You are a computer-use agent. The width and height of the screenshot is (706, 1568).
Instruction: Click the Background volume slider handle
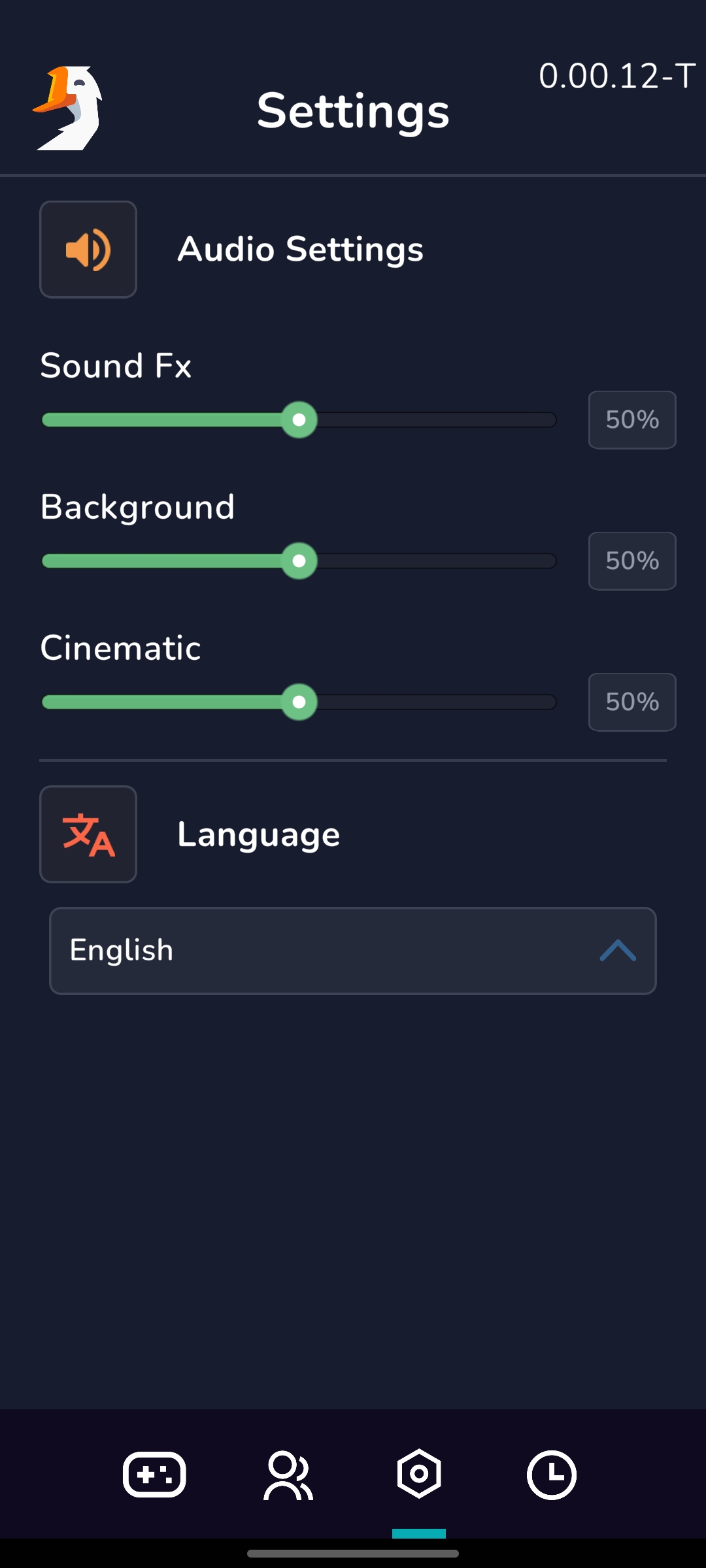click(x=299, y=561)
